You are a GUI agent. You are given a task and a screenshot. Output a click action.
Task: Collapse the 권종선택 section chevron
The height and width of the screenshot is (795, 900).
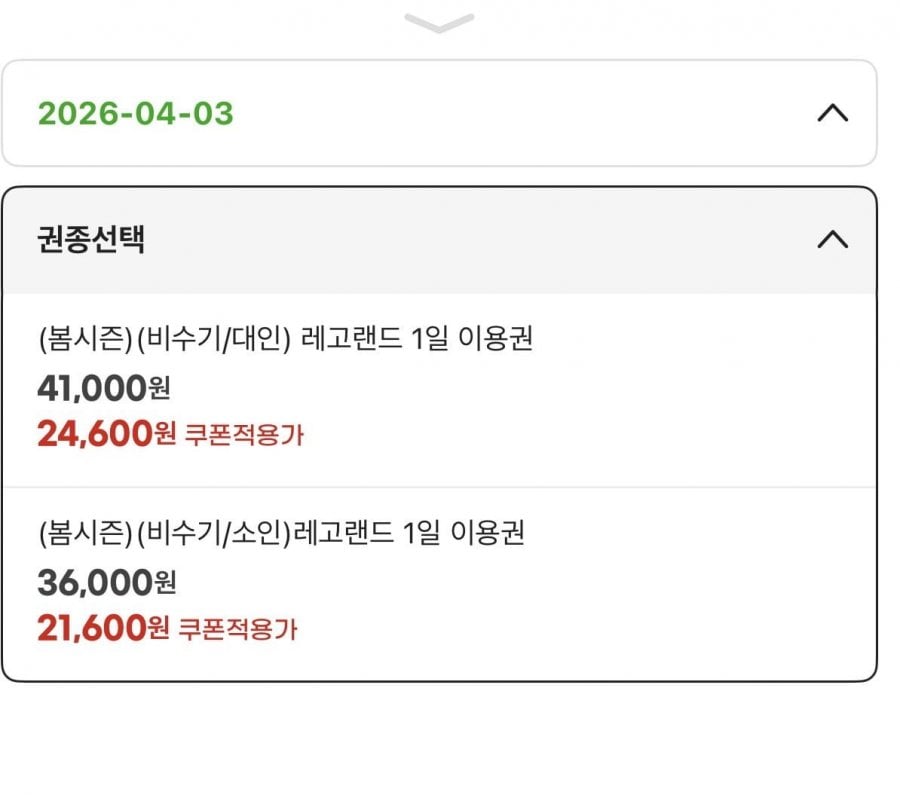(x=832, y=240)
